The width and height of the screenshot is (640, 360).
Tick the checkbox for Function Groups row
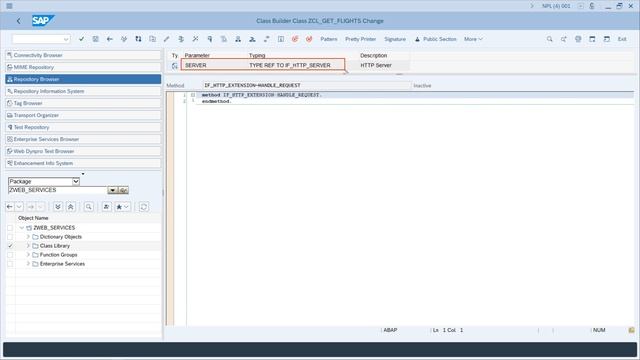(x=10, y=255)
